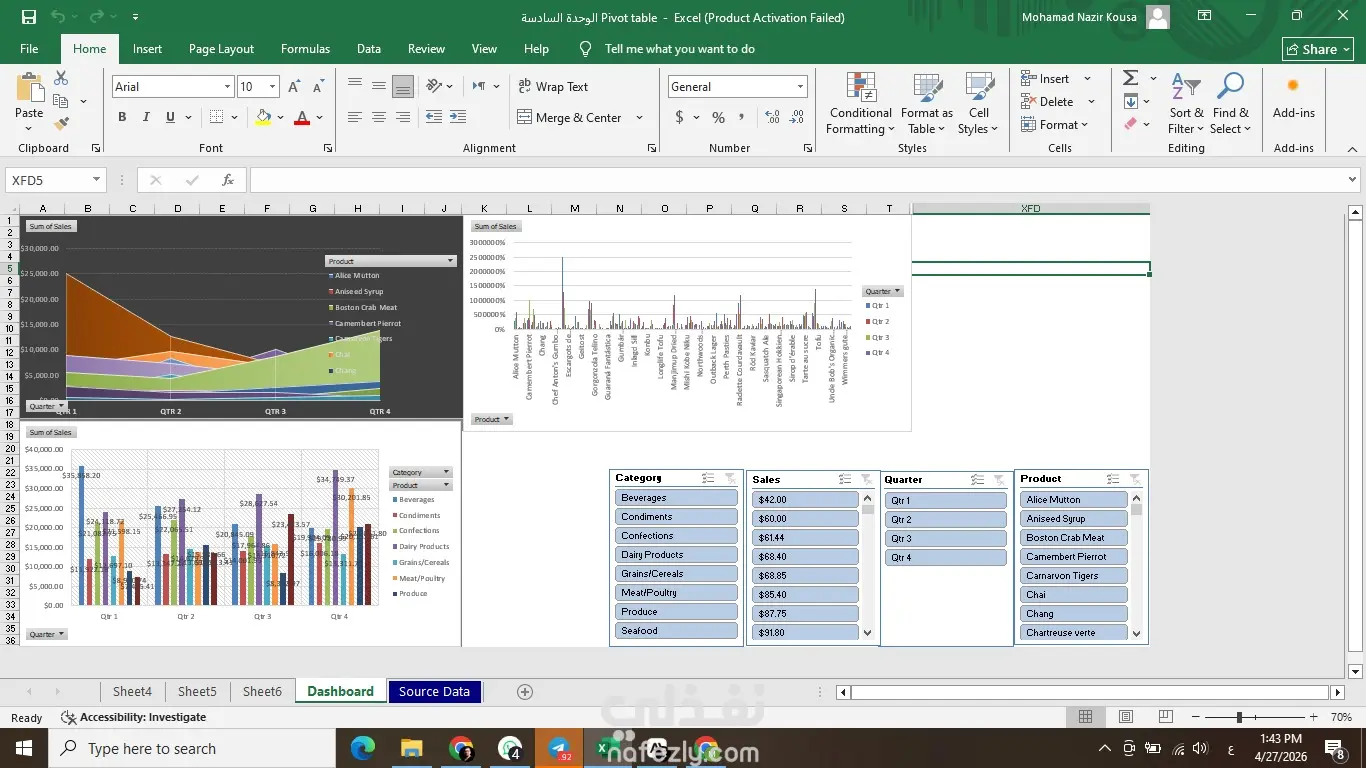1366x768 pixels.
Task: Apply the red Font Color swatch
Action: (302, 117)
